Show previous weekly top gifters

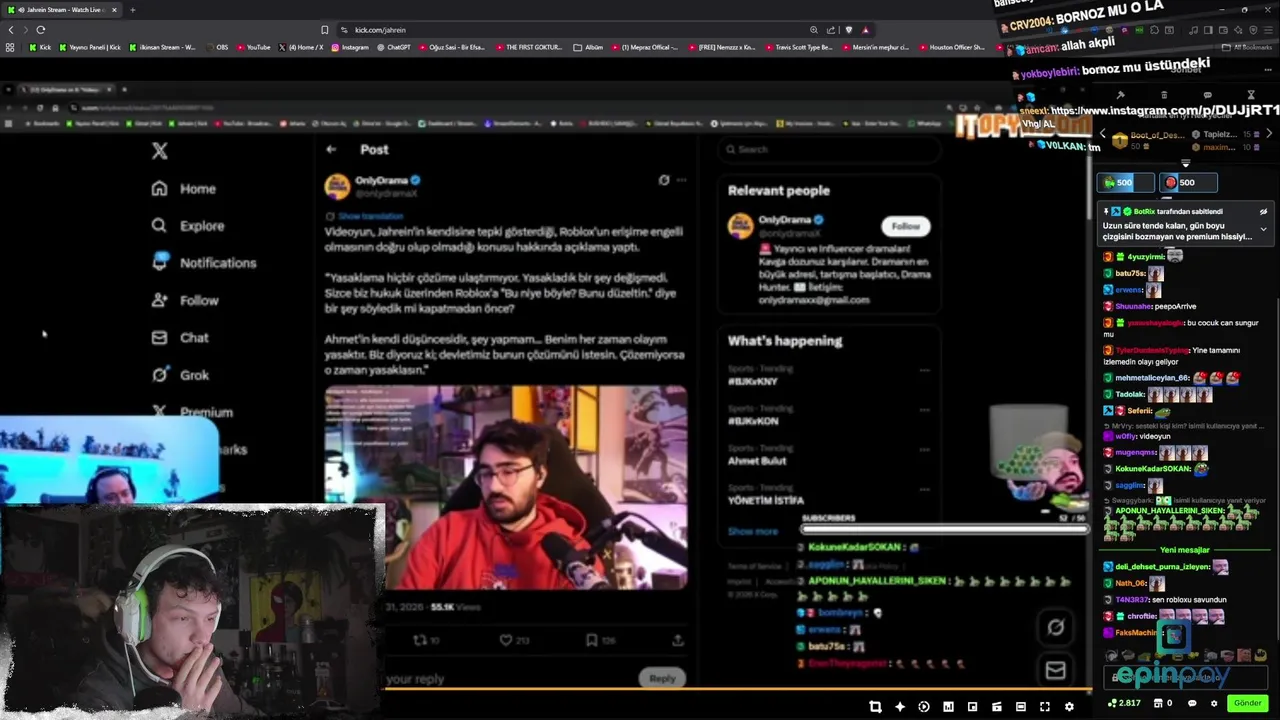1103,134
